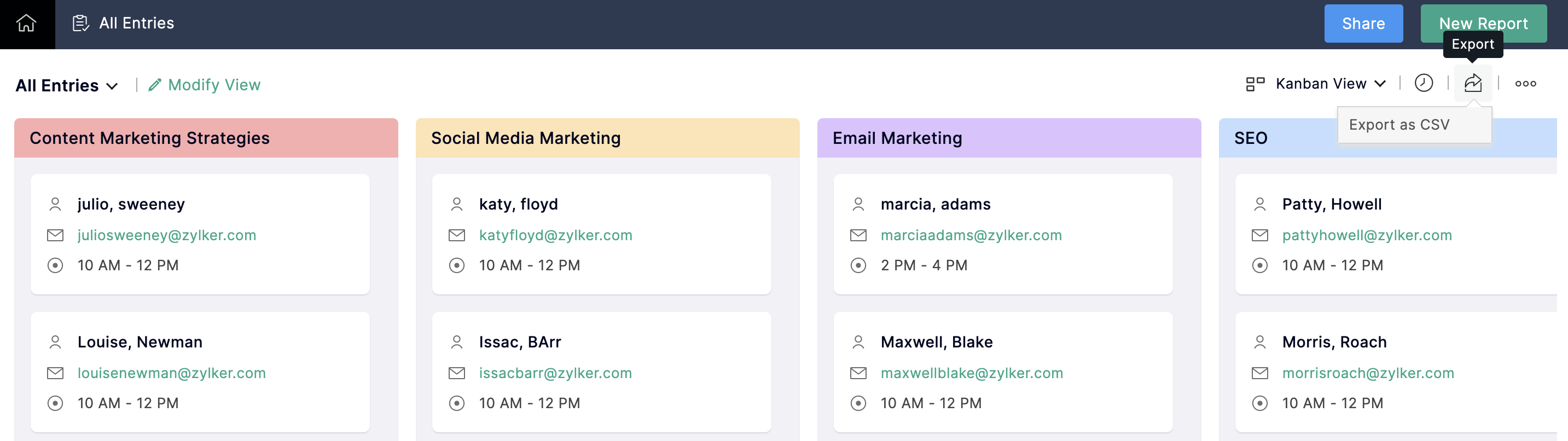Open the three-dot more options menu

pyautogui.click(x=1525, y=84)
